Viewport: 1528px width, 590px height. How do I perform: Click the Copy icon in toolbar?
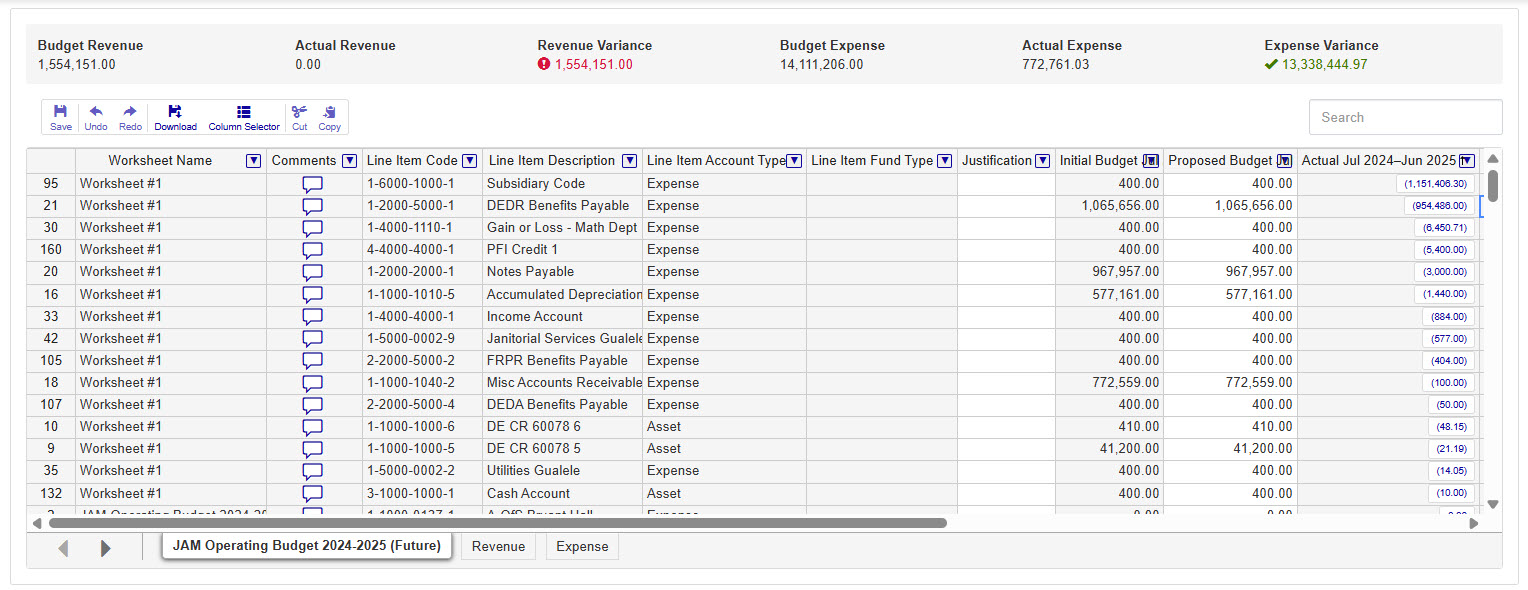tap(329, 117)
